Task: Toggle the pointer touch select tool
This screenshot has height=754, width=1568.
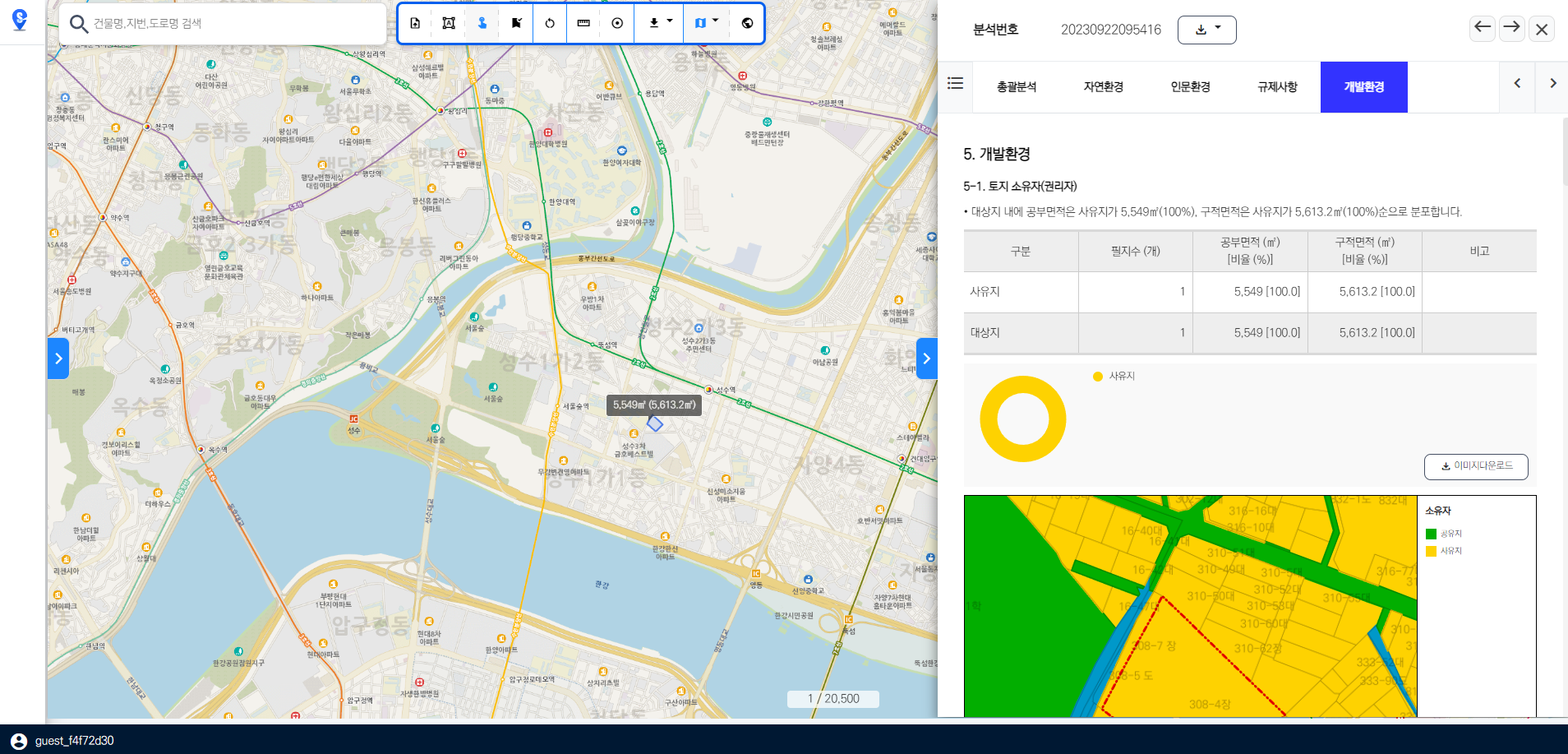Action: (x=482, y=23)
